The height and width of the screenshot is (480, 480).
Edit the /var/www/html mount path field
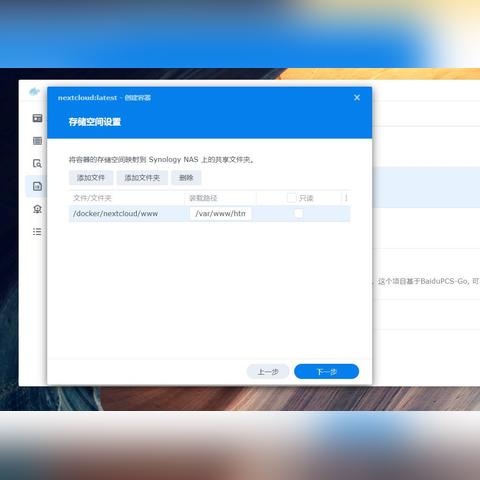point(220,213)
